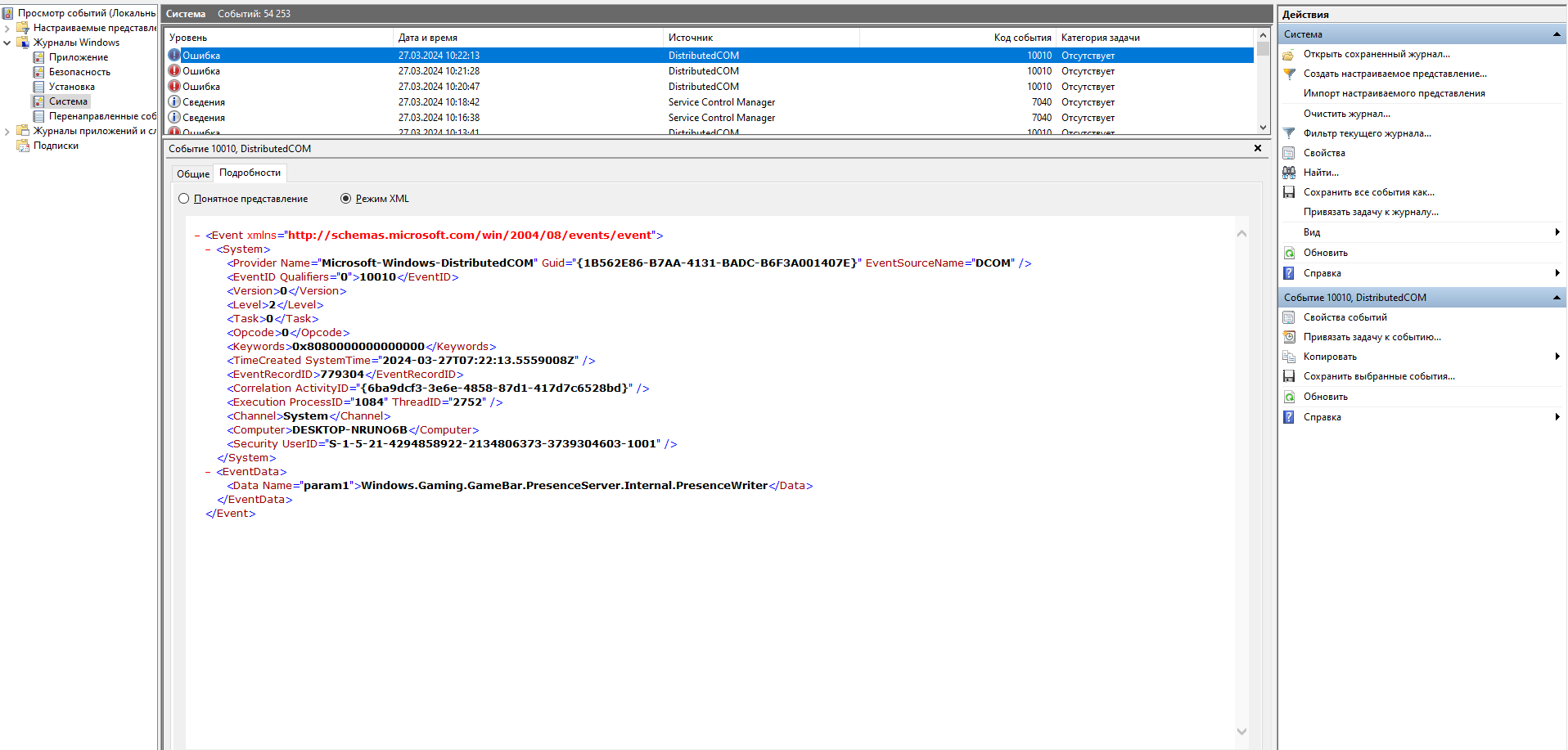Click 'Очистить журнал...' action
This screenshot has height=750, width=1568.
click(x=1346, y=114)
